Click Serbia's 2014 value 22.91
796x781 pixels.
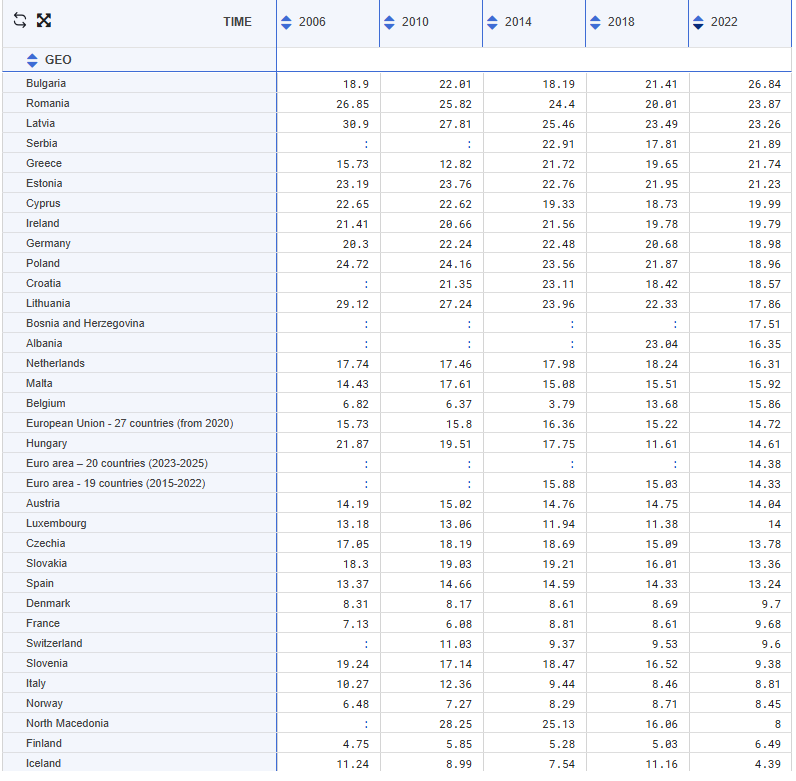pyautogui.click(x=558, y=144)
